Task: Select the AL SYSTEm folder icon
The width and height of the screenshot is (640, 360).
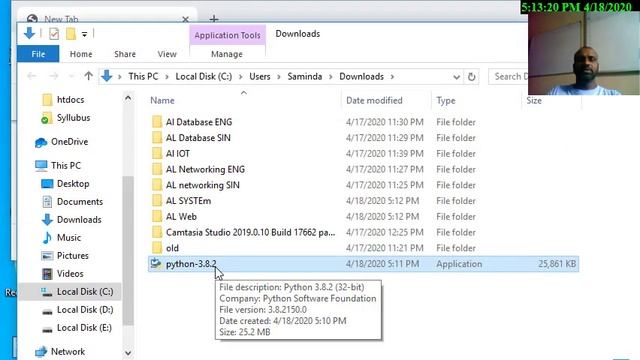Action: pyautogui.click(x=157, y=201)
